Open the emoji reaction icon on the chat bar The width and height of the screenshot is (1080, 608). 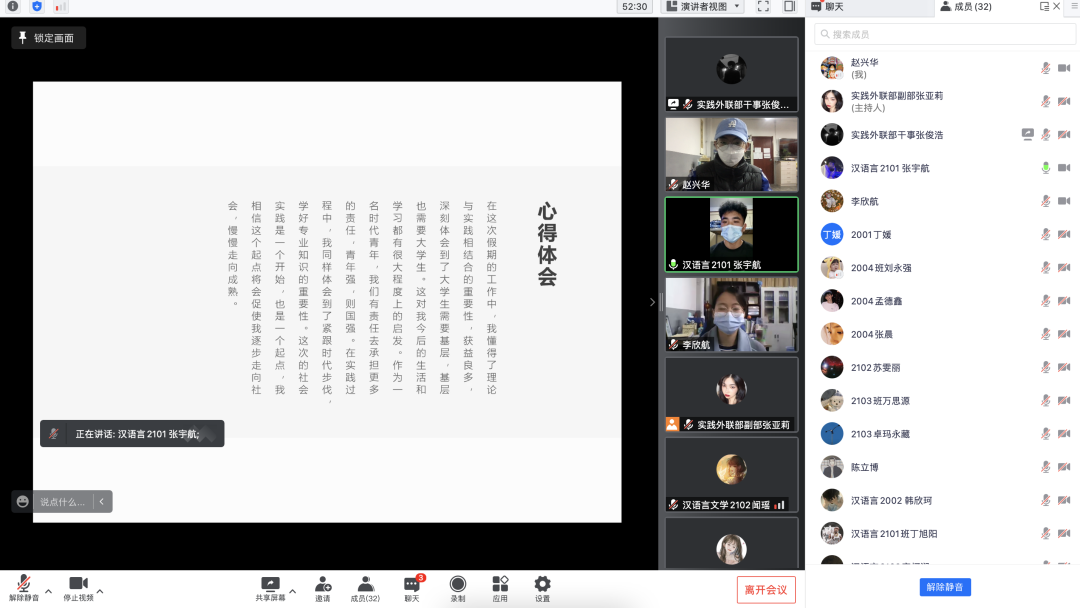coord(23,501)
